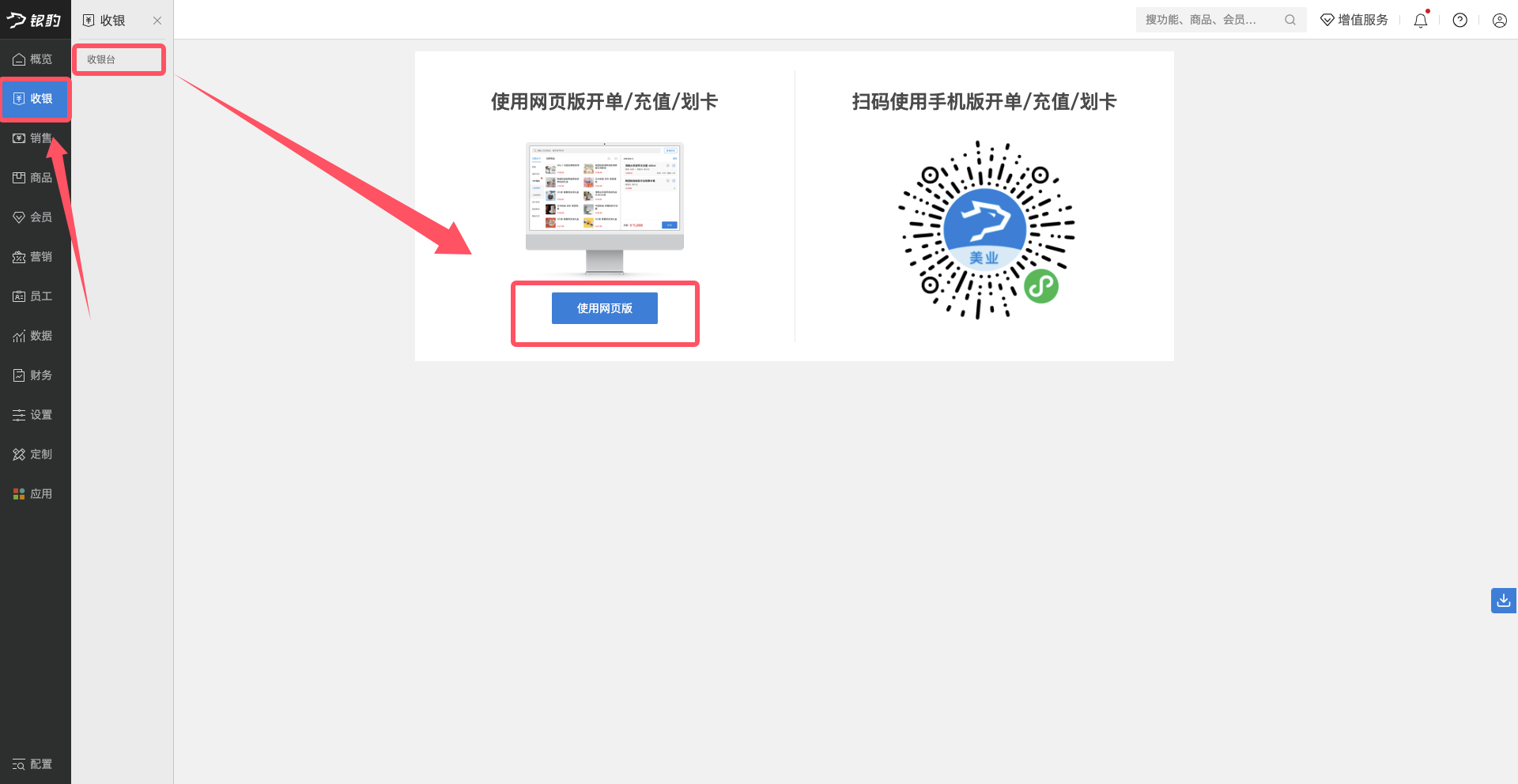Open the 营销 marketing sidebar item
1518x784 pixels.
click(x=33, y=257)
